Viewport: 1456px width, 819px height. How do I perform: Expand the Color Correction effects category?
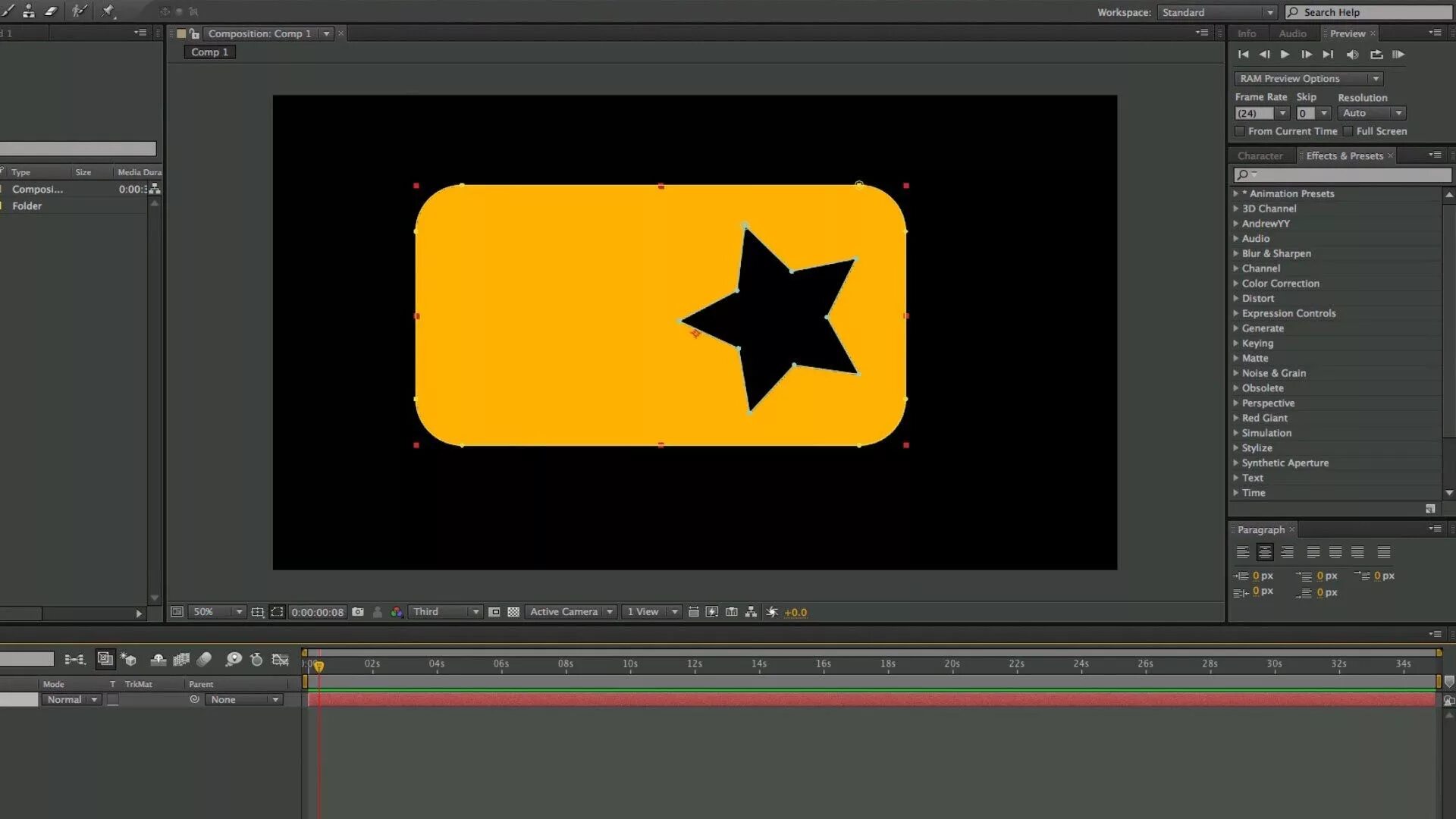click(1280, 284)
